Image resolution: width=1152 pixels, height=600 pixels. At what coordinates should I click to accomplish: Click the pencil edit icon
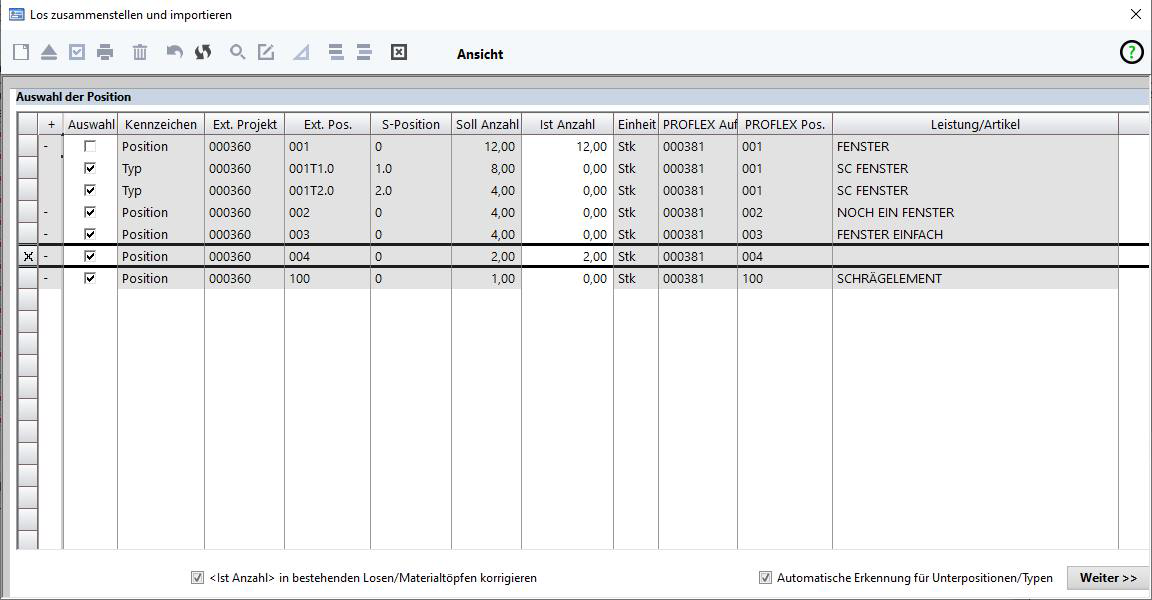tap(266, 53)
